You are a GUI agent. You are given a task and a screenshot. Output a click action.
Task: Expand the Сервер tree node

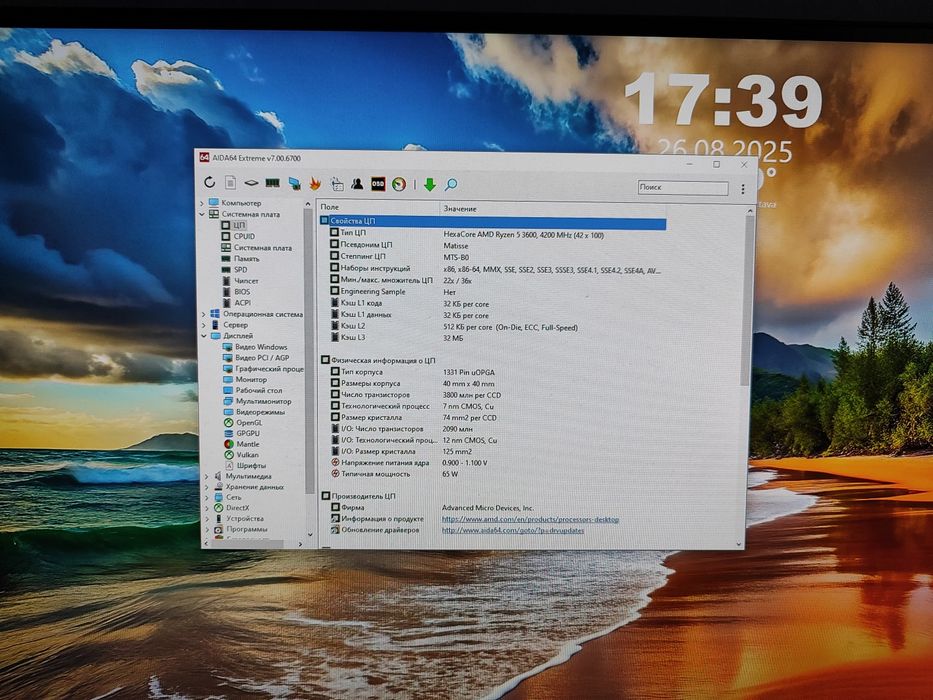(204, 325)
